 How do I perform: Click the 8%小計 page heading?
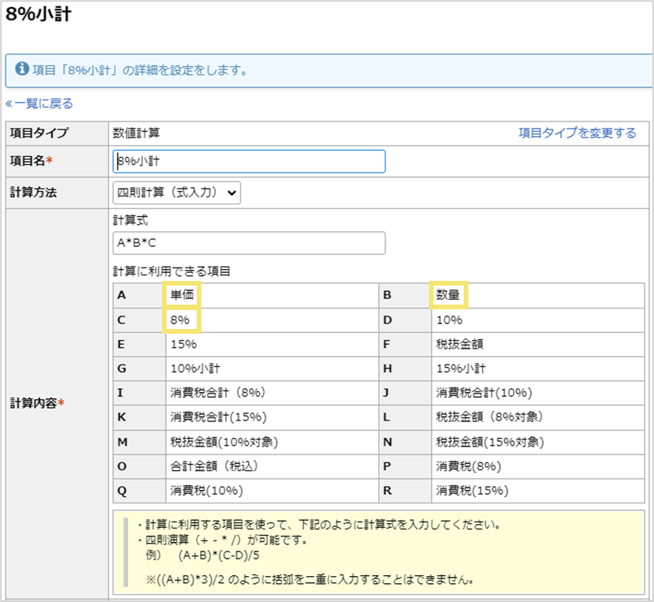[x=39, y=14]
